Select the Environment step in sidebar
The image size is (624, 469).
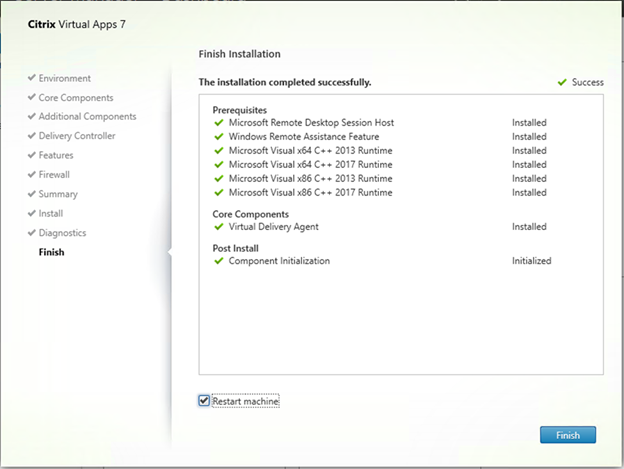tap(64, 78)
